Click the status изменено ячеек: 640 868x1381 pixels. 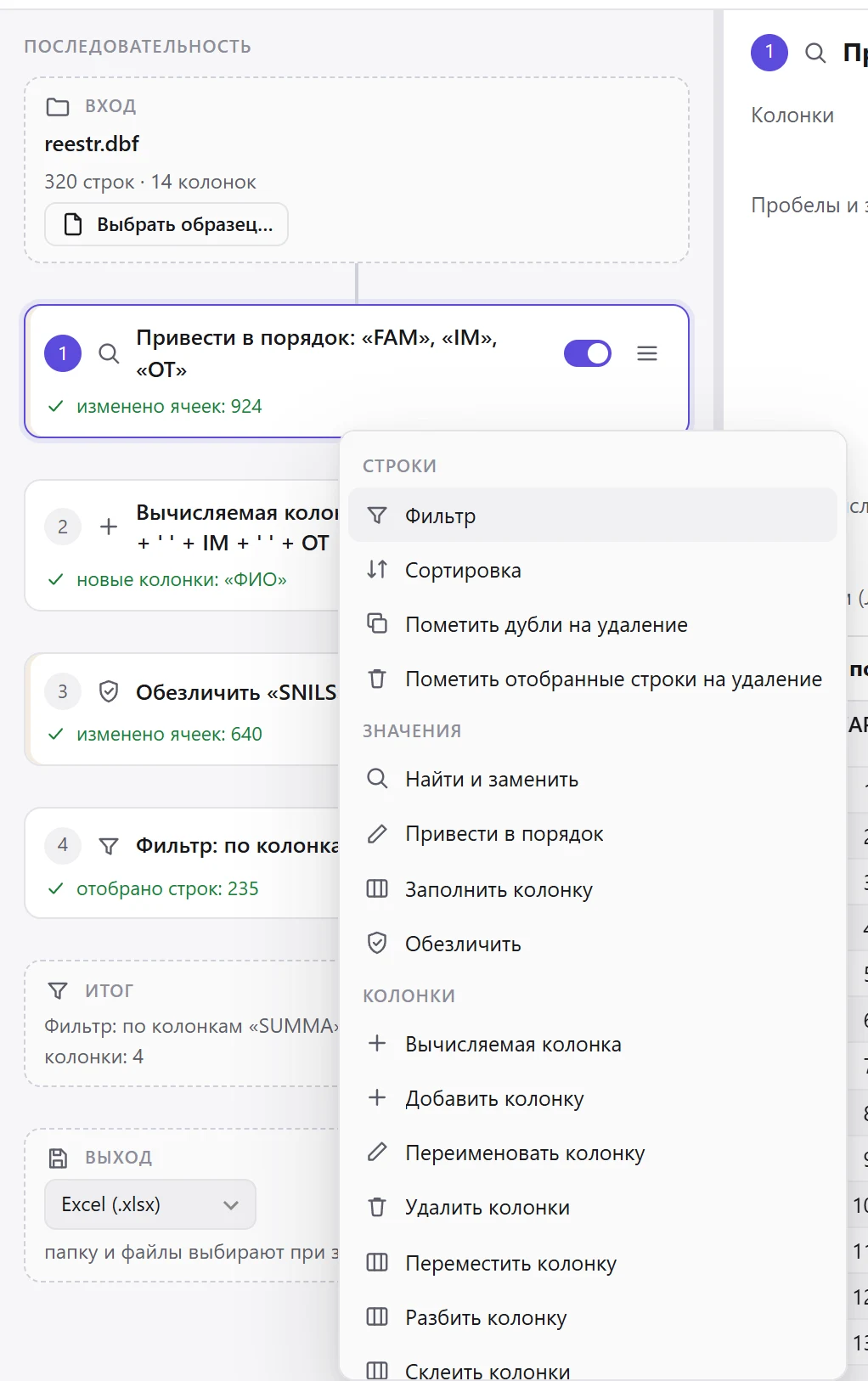169,734
